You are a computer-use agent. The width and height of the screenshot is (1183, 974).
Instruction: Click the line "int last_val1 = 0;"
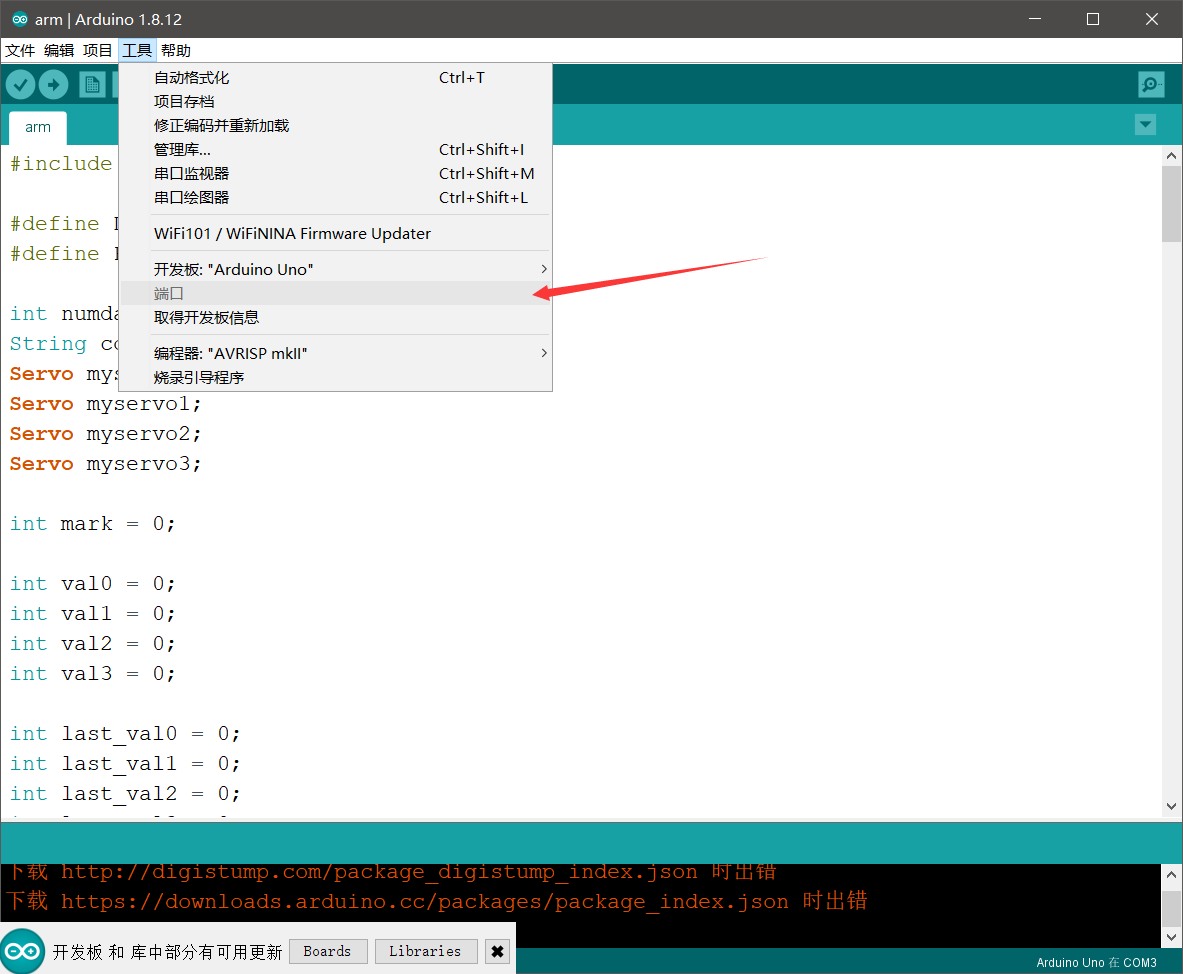click(124, 764)
